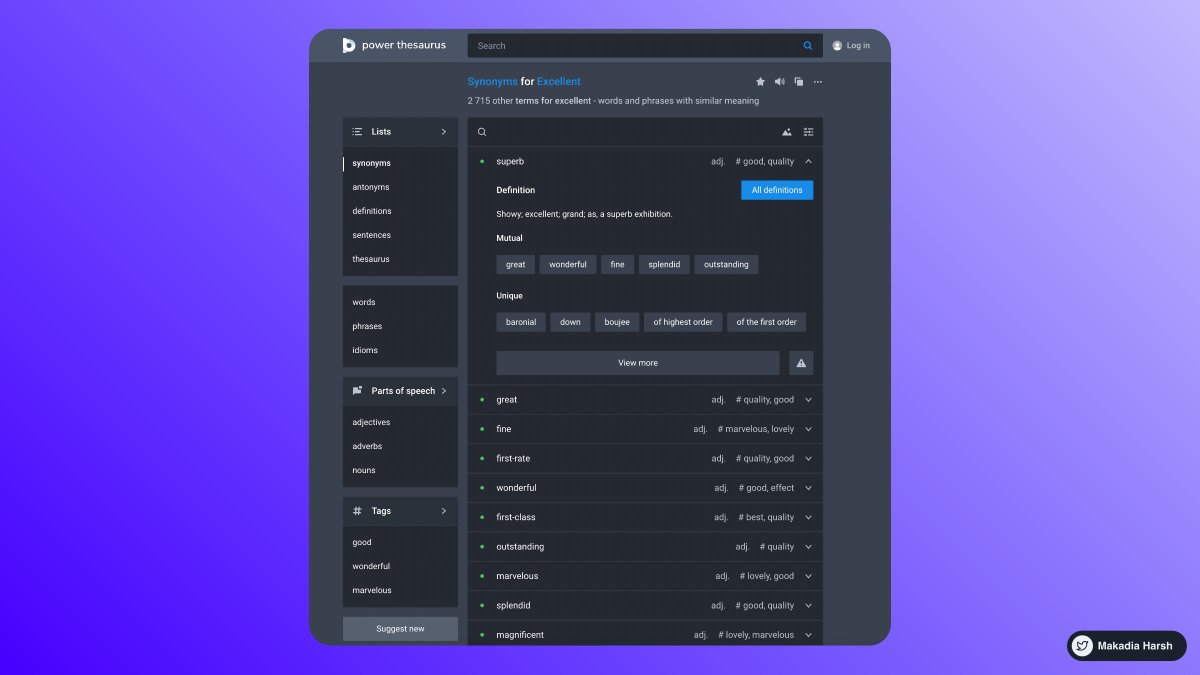
Task: Expand the wonderful entry chevron
Action: coord(808,488)
